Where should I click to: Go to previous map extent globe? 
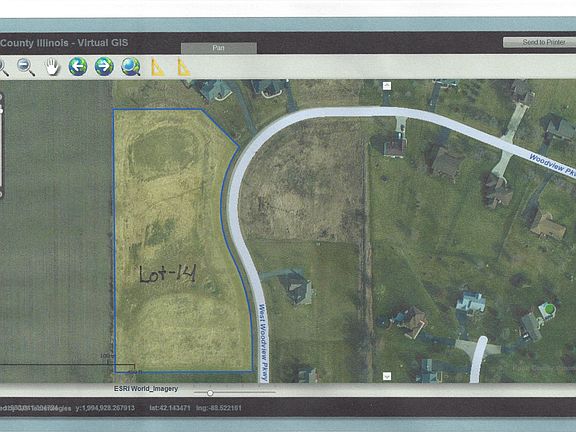pos(78,66)
